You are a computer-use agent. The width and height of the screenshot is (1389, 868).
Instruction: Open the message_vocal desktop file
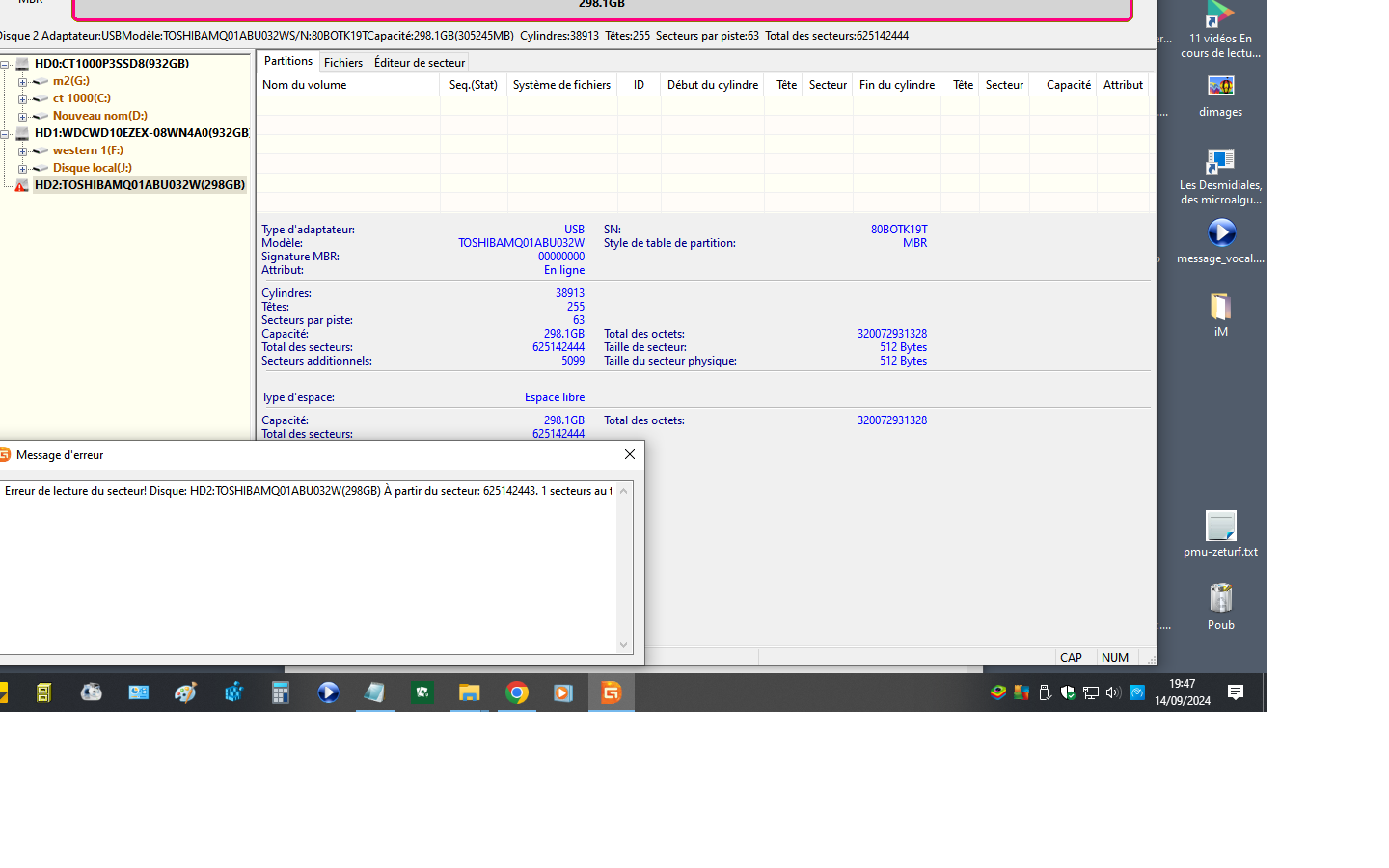(1221, 241)
